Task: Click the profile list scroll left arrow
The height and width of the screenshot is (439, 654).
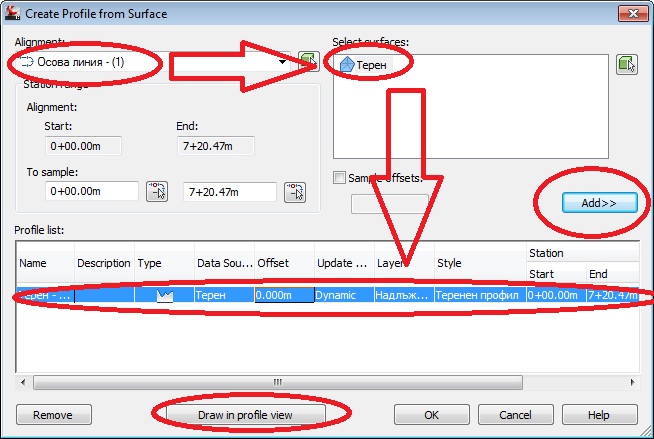Action: pyautogui.click(x=23, y=382)
